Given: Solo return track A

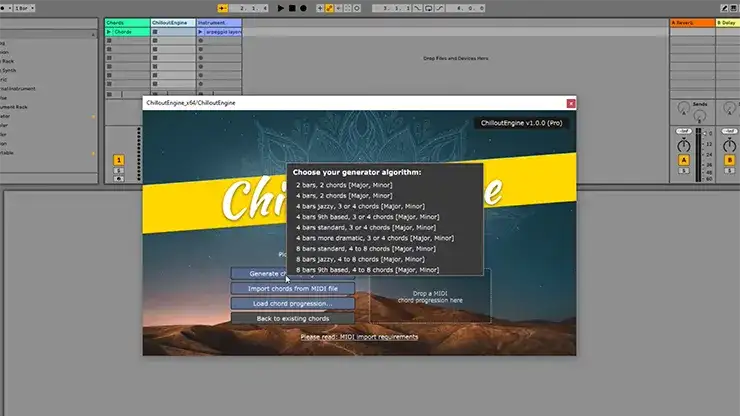Looking at the screenshot, I should coord(683,170).
